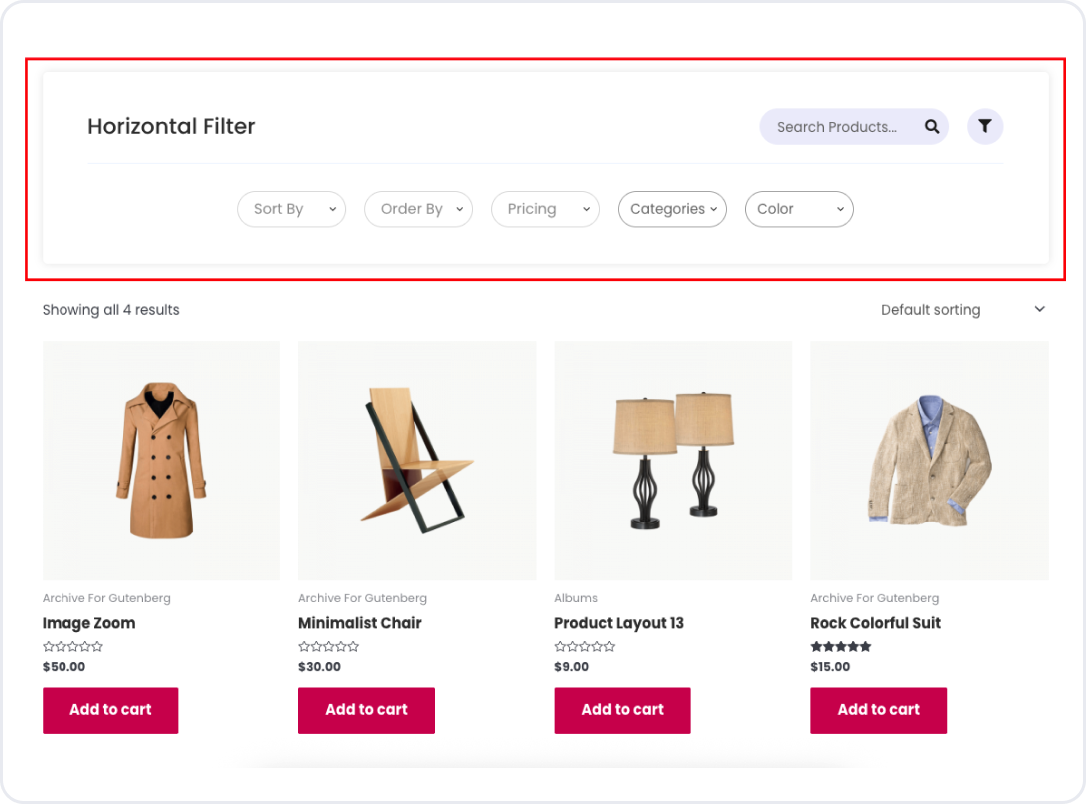Add Image Zoom coat to cart
This screenshot has width=1086, height=804.
110,710
